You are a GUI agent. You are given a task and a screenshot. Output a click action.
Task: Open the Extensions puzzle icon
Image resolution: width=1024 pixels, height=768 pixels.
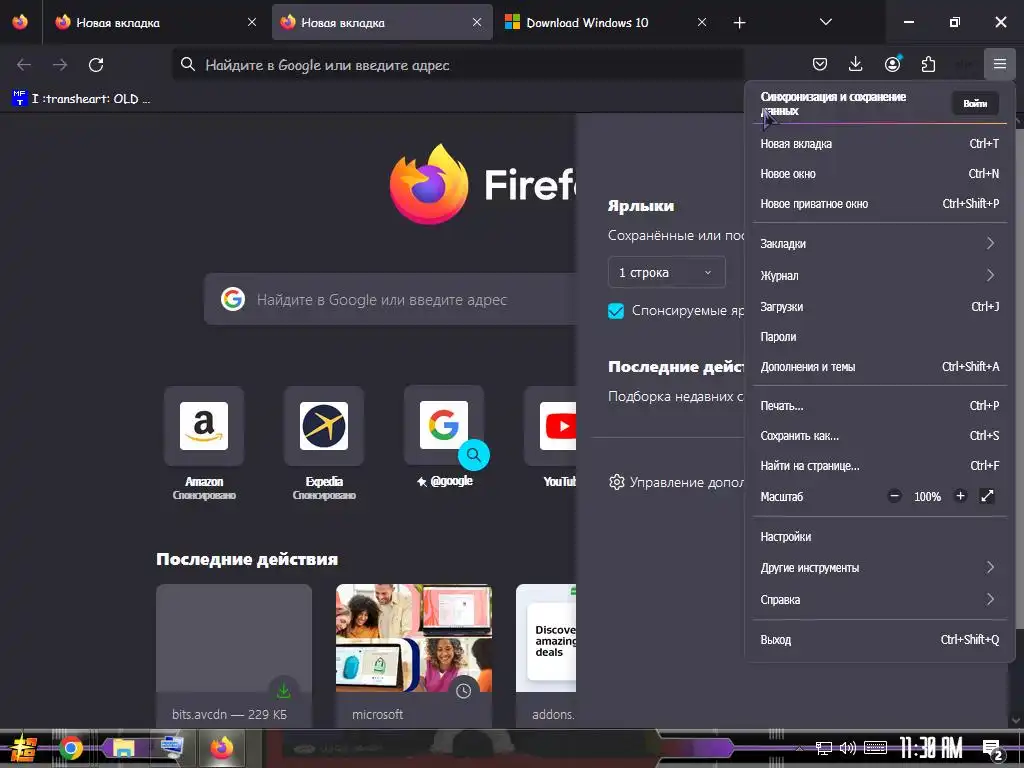pos(928,64)
